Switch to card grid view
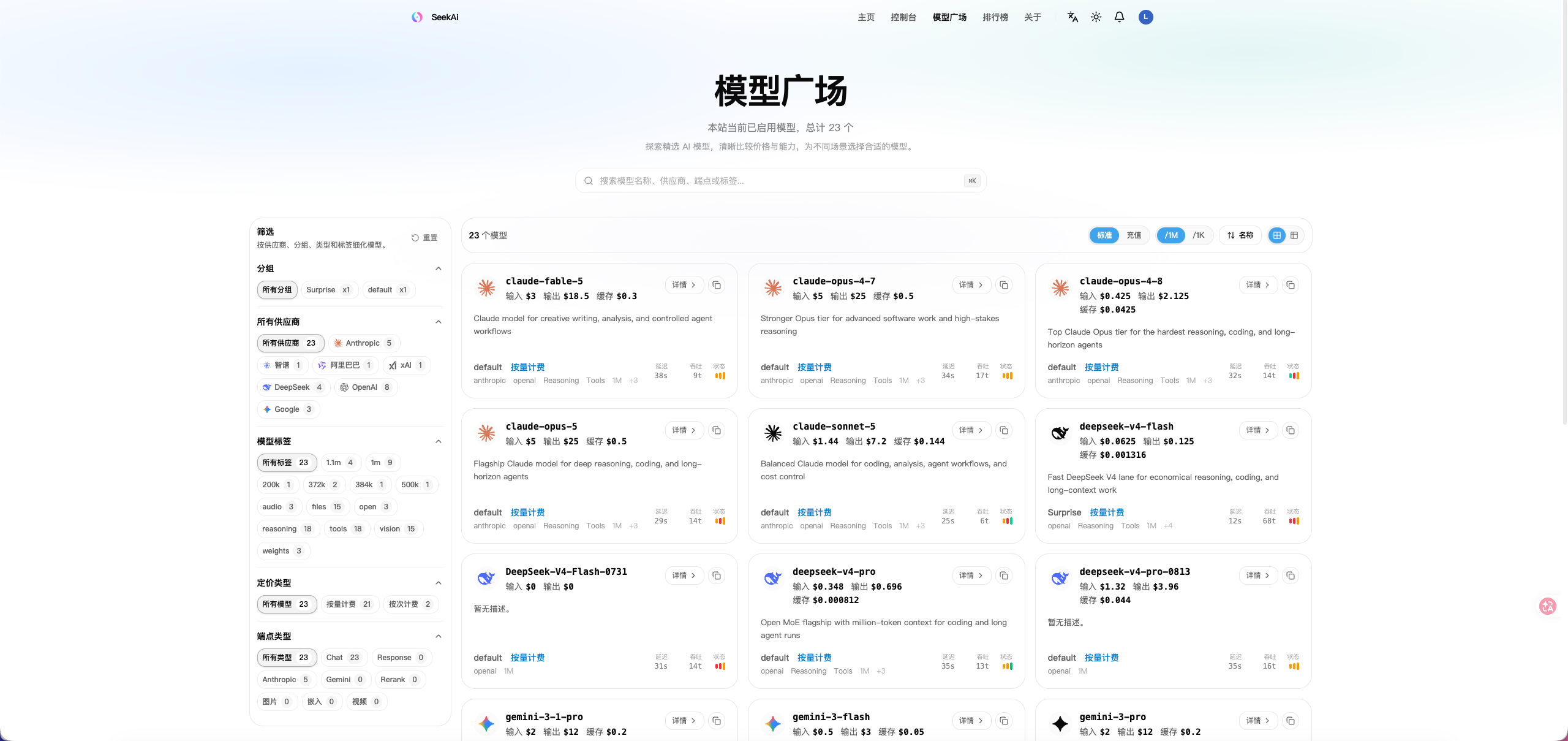 (x=1277, y=235)
